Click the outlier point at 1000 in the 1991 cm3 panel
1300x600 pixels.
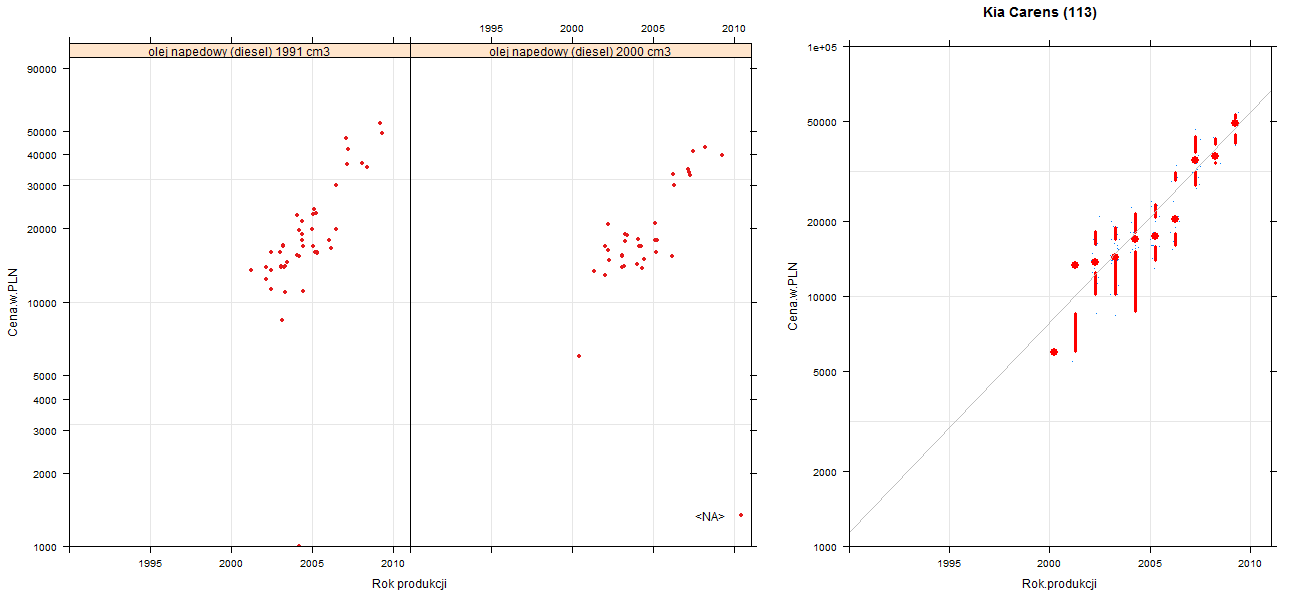[299, 546]
